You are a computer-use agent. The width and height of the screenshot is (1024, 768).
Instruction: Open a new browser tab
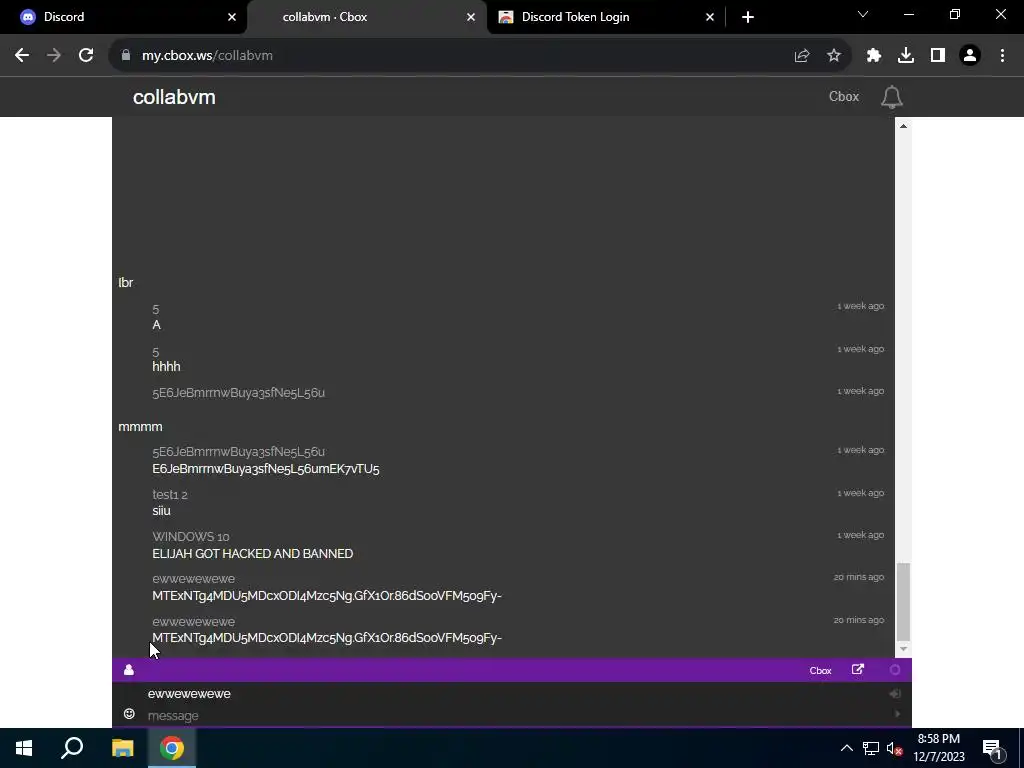(748, 17)
